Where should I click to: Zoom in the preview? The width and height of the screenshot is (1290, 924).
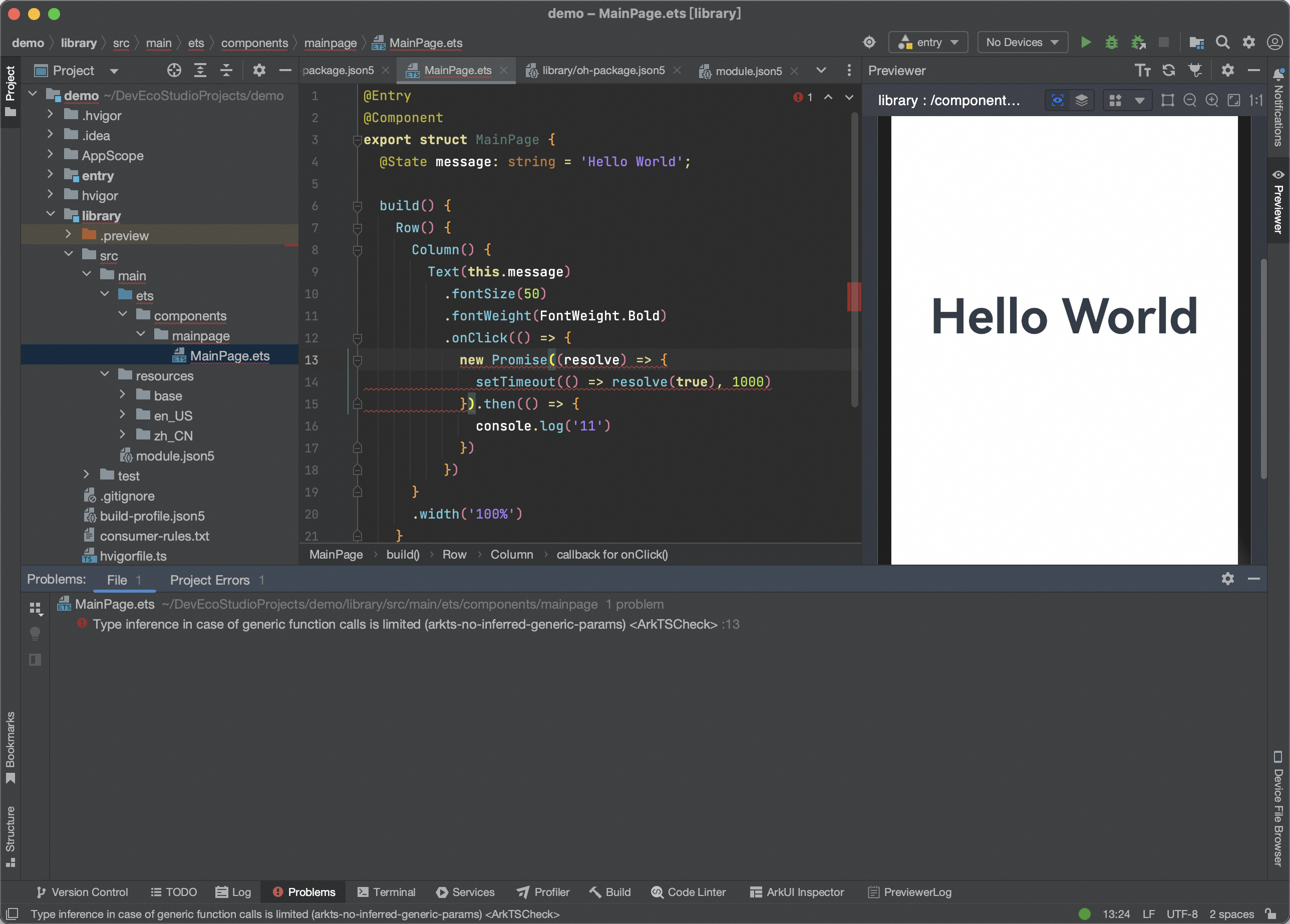1211,101
